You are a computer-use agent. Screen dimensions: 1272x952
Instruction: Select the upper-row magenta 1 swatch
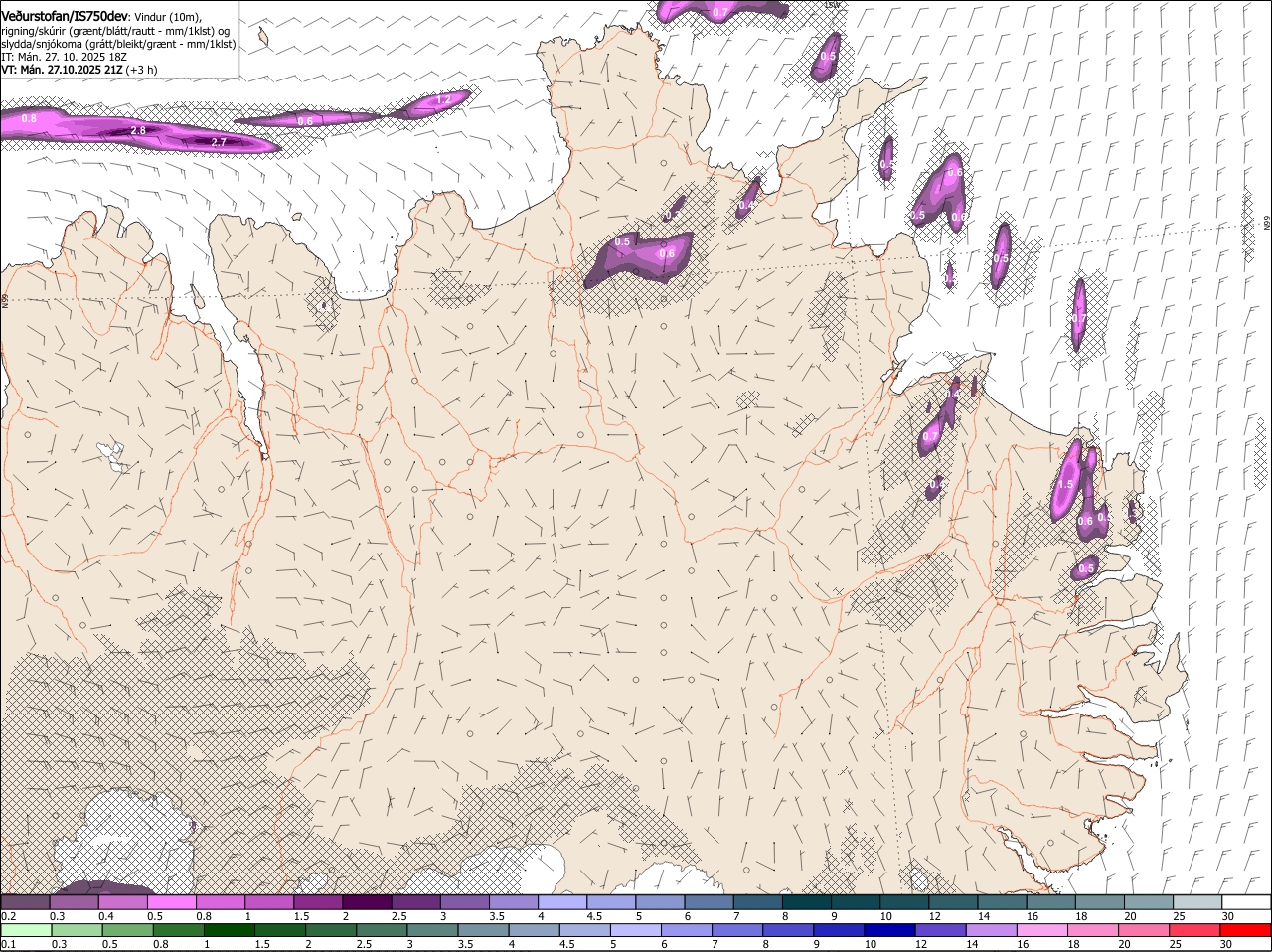(269, 902)
